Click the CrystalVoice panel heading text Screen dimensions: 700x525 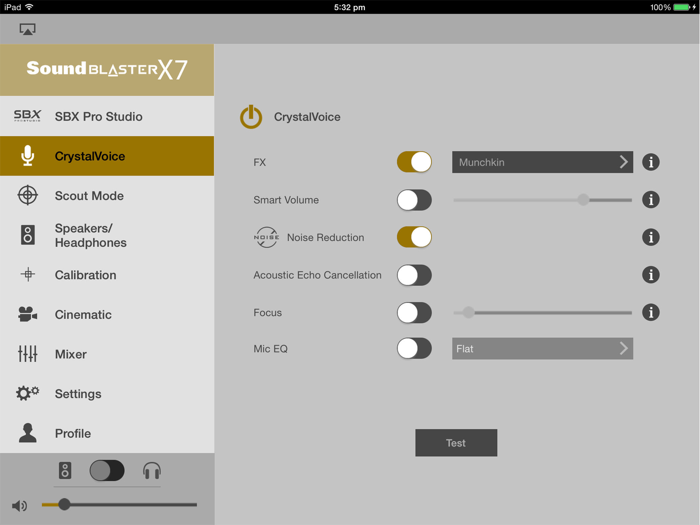pos(307,117)
